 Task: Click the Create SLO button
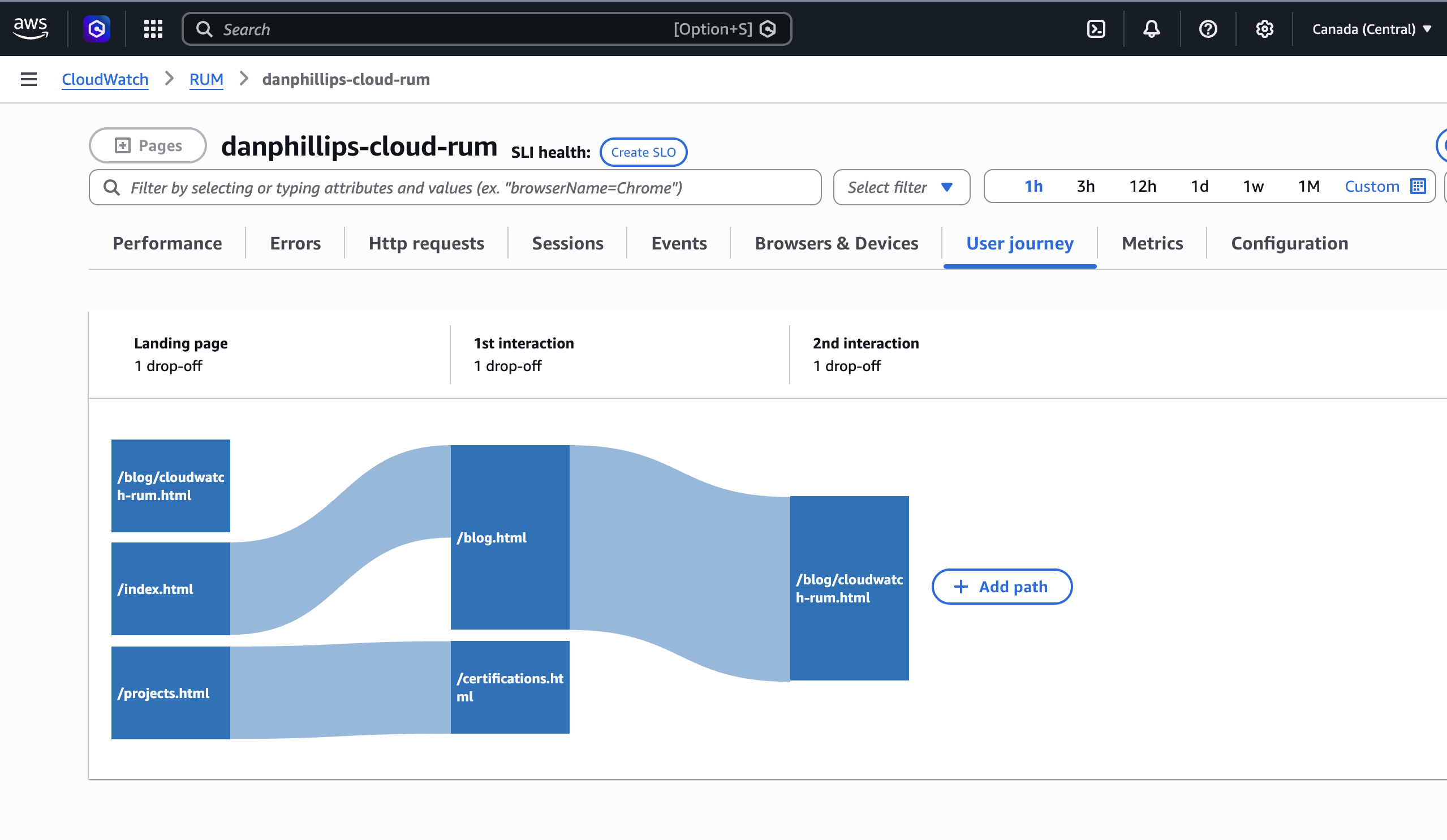coord(643,152)
